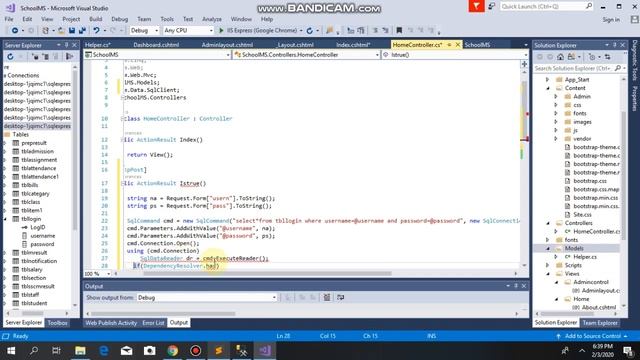Switch to the Error List tab
The width and height of the screenshot is (640, 360).
click(x=153, y=323)
